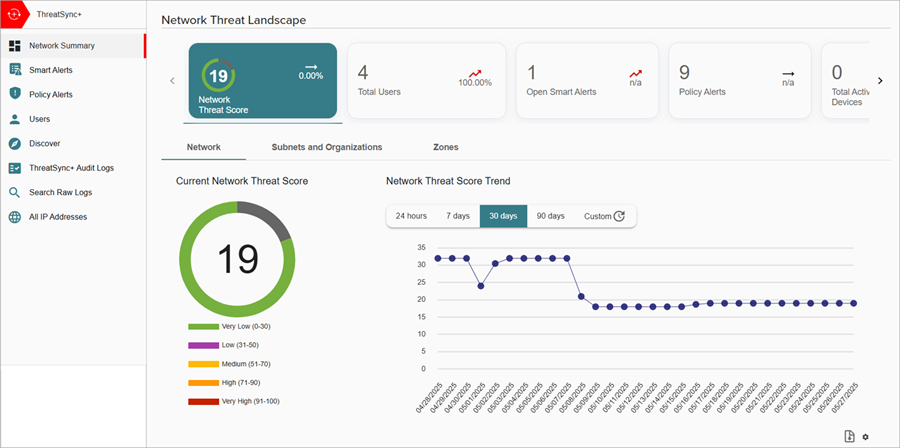Click the export download icon below chart
The height and width of the screenshot is (448, 900).
click(849, 436)
